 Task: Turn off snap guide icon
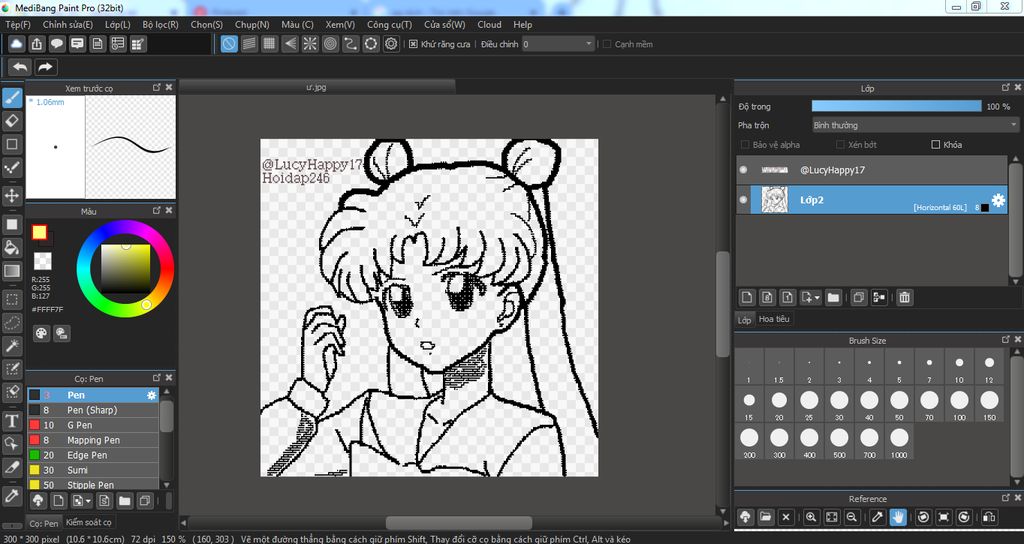point(229,44)
